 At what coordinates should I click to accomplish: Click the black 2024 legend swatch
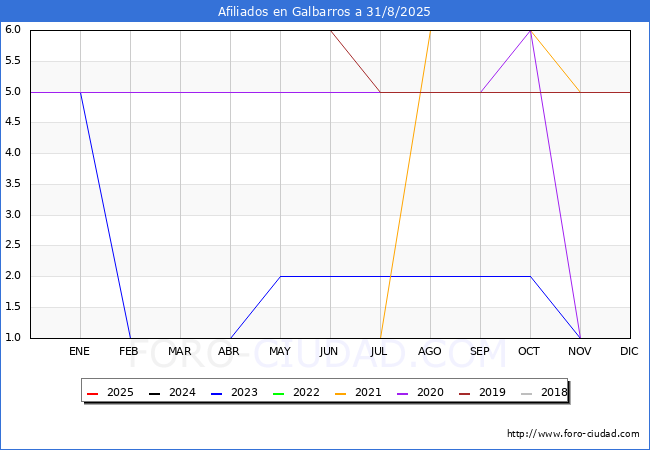coord(155,393)
